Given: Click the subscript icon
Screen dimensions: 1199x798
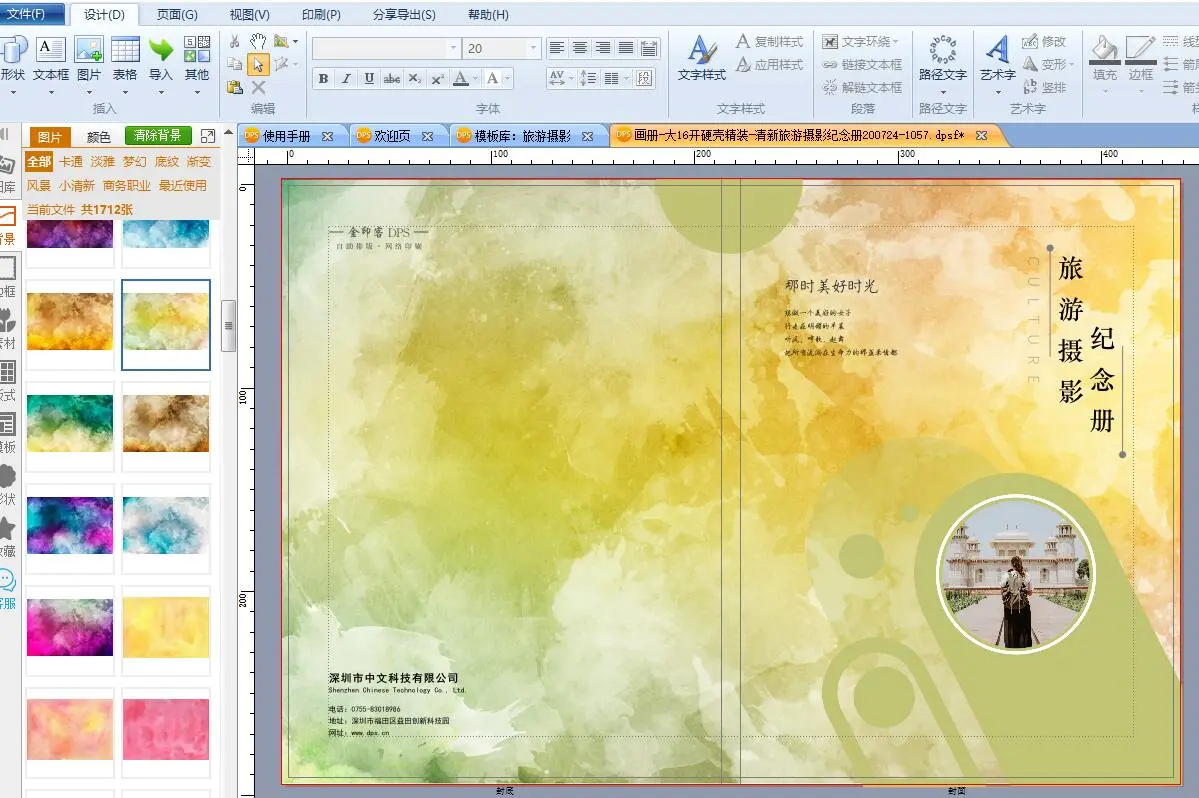Looking at the screenshot, I should point(414,78).
